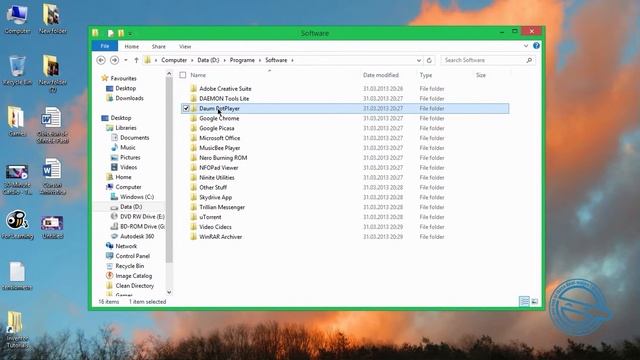640x360 pixels.
Task: Select the Google Chrome folder row
Action: [345, 118]
